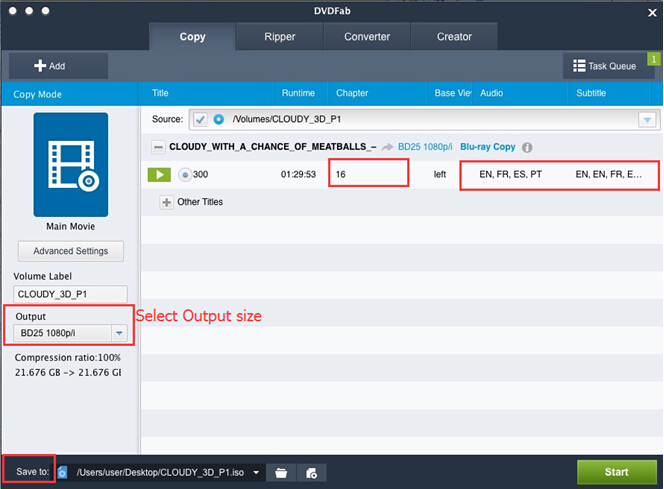Click the ISO image output icon
This screenshot has height=489, width=664.
(x=311, y=473)
